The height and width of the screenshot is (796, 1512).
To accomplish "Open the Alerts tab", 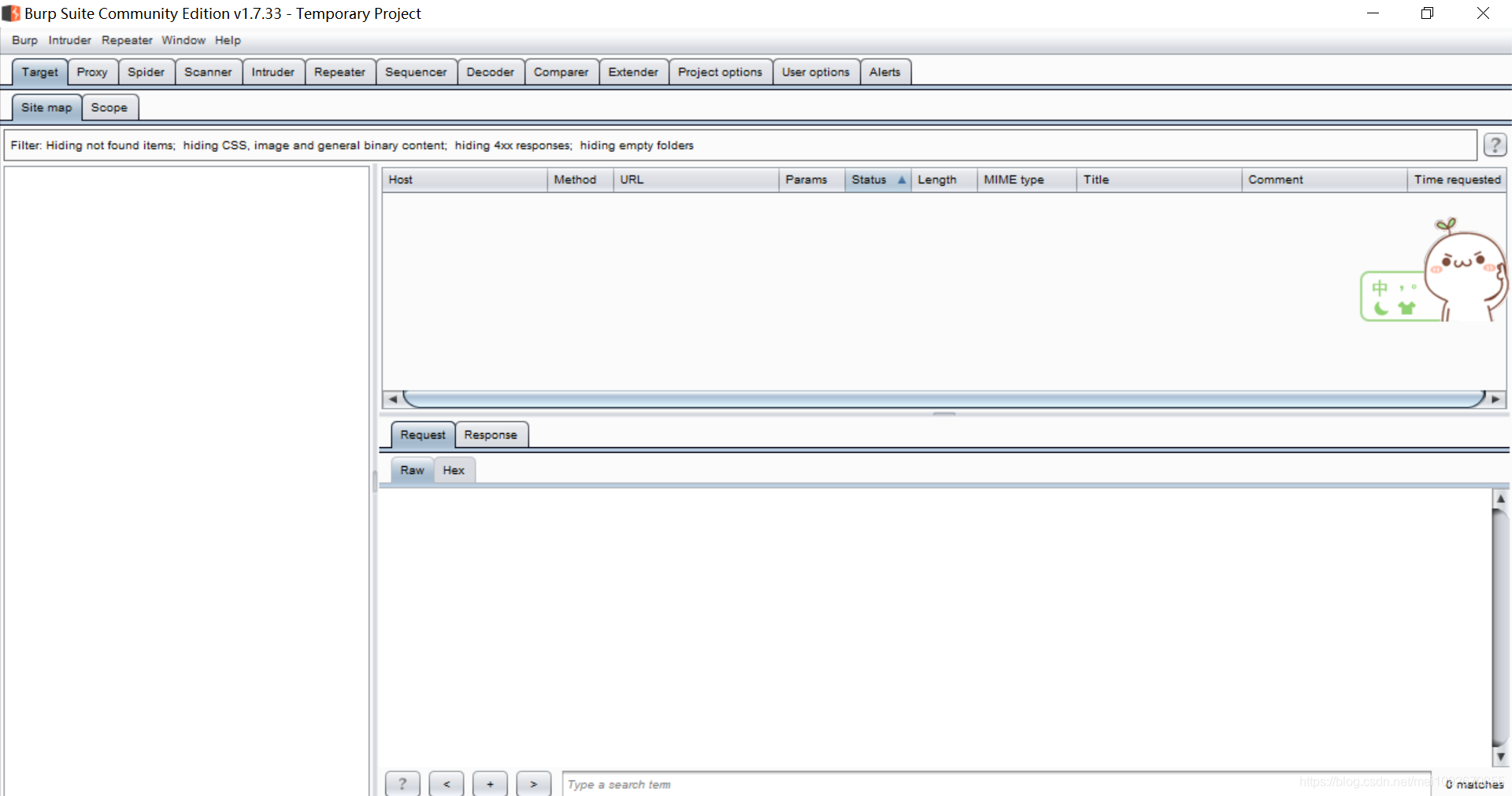I will tap(885, 72).
